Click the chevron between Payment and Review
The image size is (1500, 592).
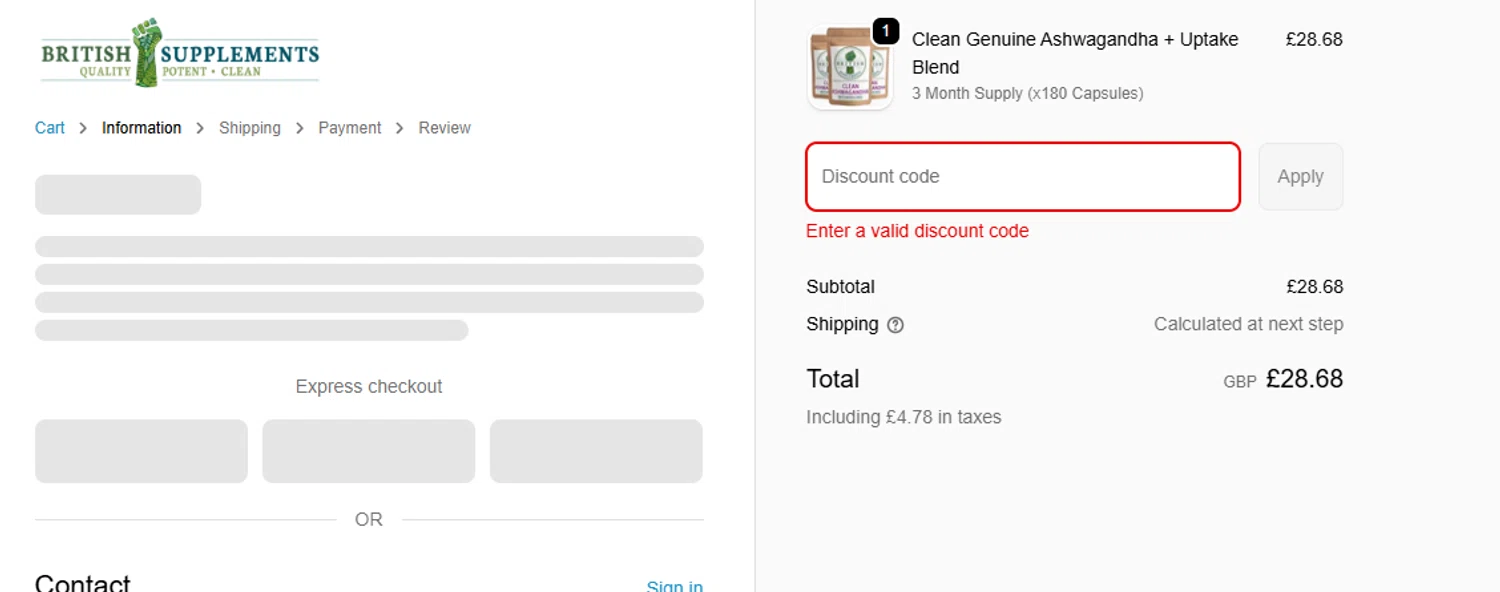400,128
